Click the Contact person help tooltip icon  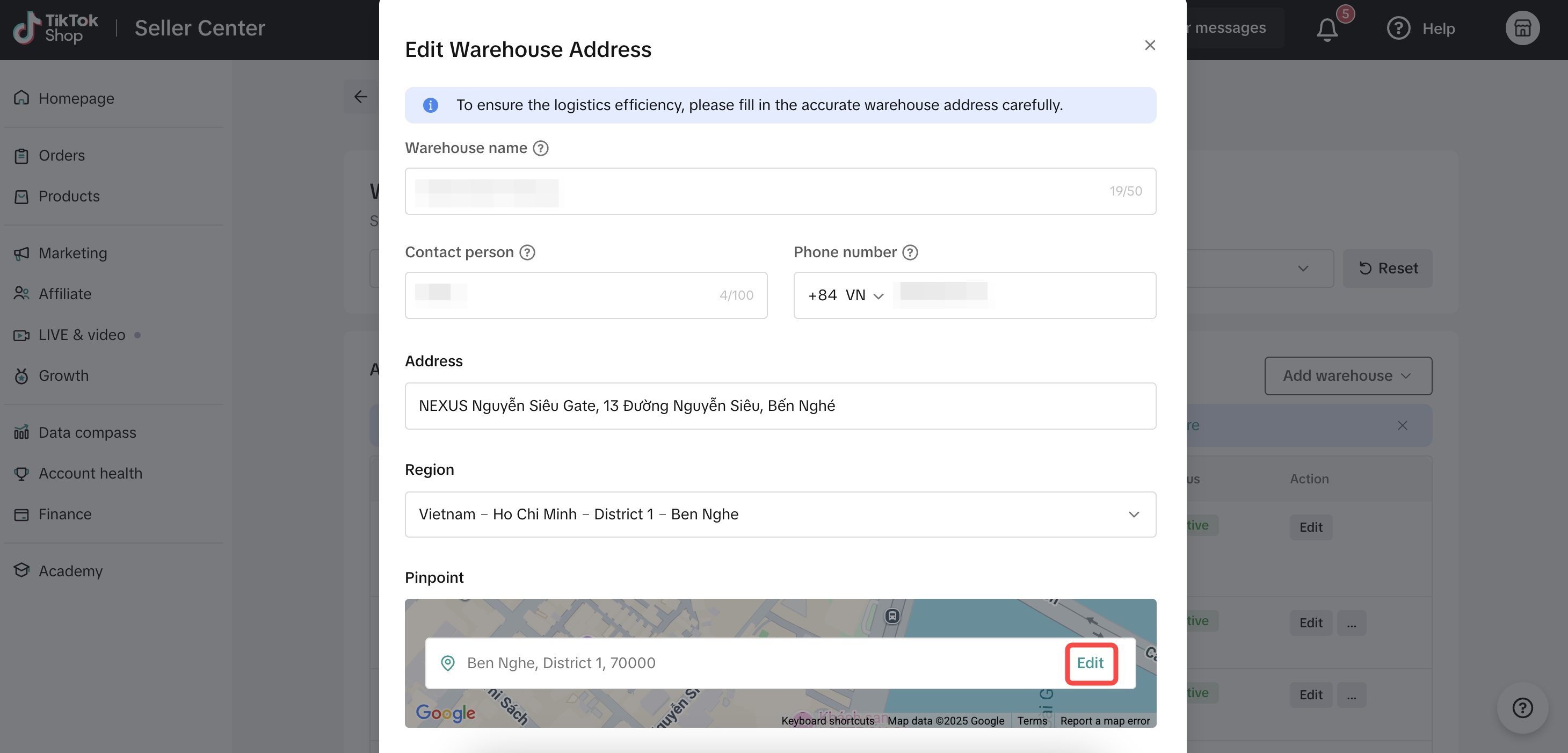click(527, 252)
